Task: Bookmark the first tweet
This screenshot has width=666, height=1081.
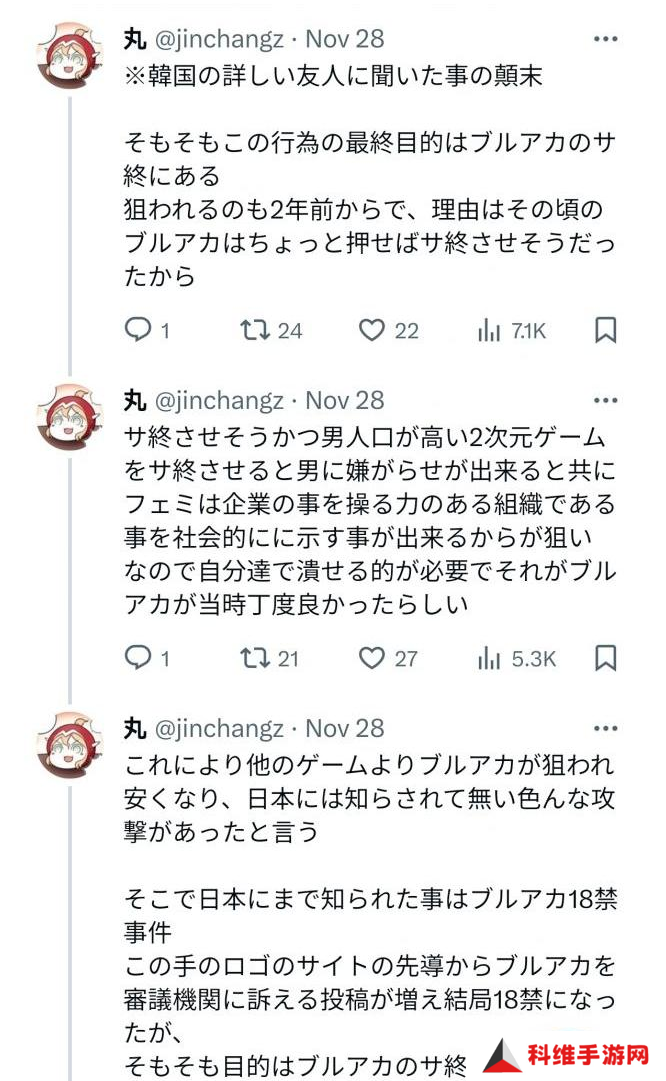Action: [x=605, y=330]
